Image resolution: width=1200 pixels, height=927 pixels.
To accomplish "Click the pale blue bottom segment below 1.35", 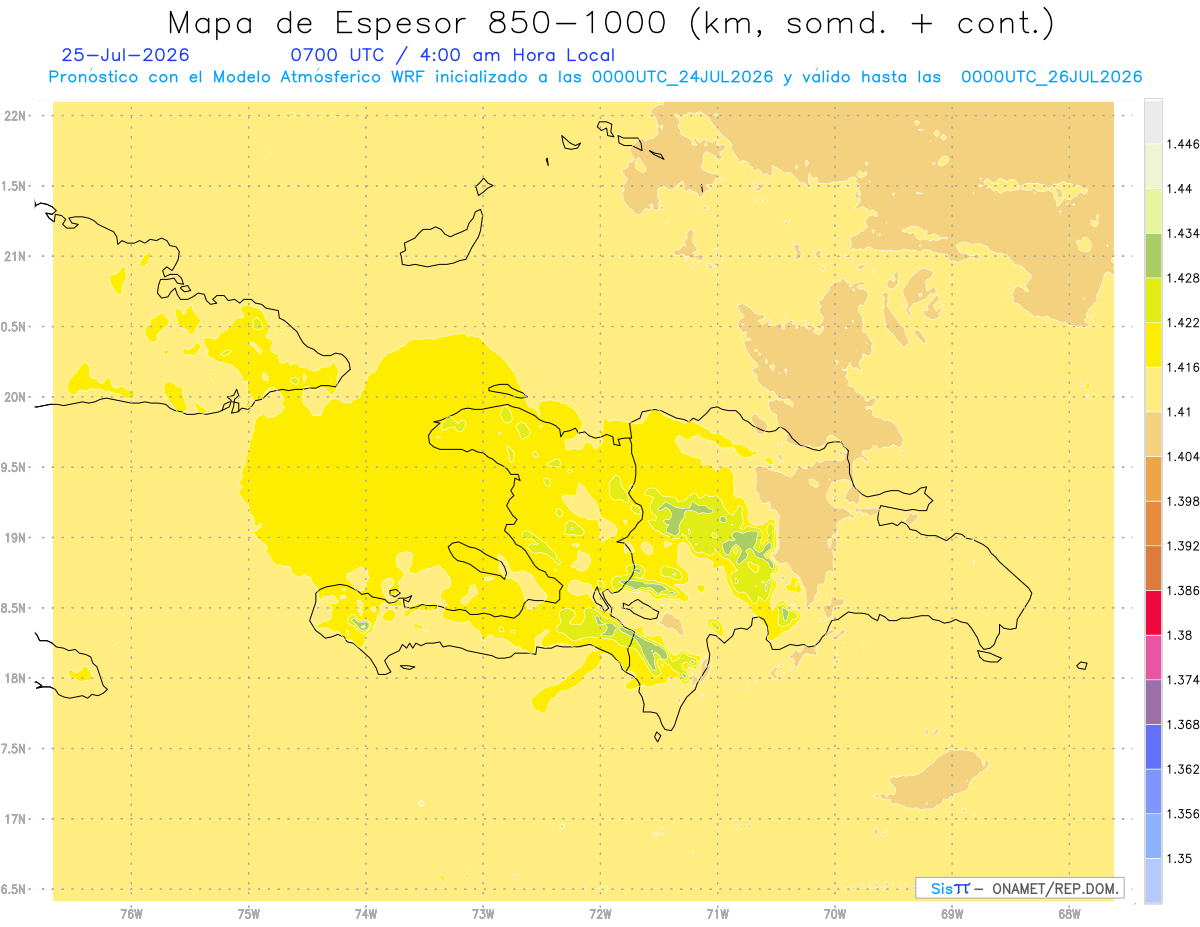I will pyautogui.click(x=1153, y=881).
